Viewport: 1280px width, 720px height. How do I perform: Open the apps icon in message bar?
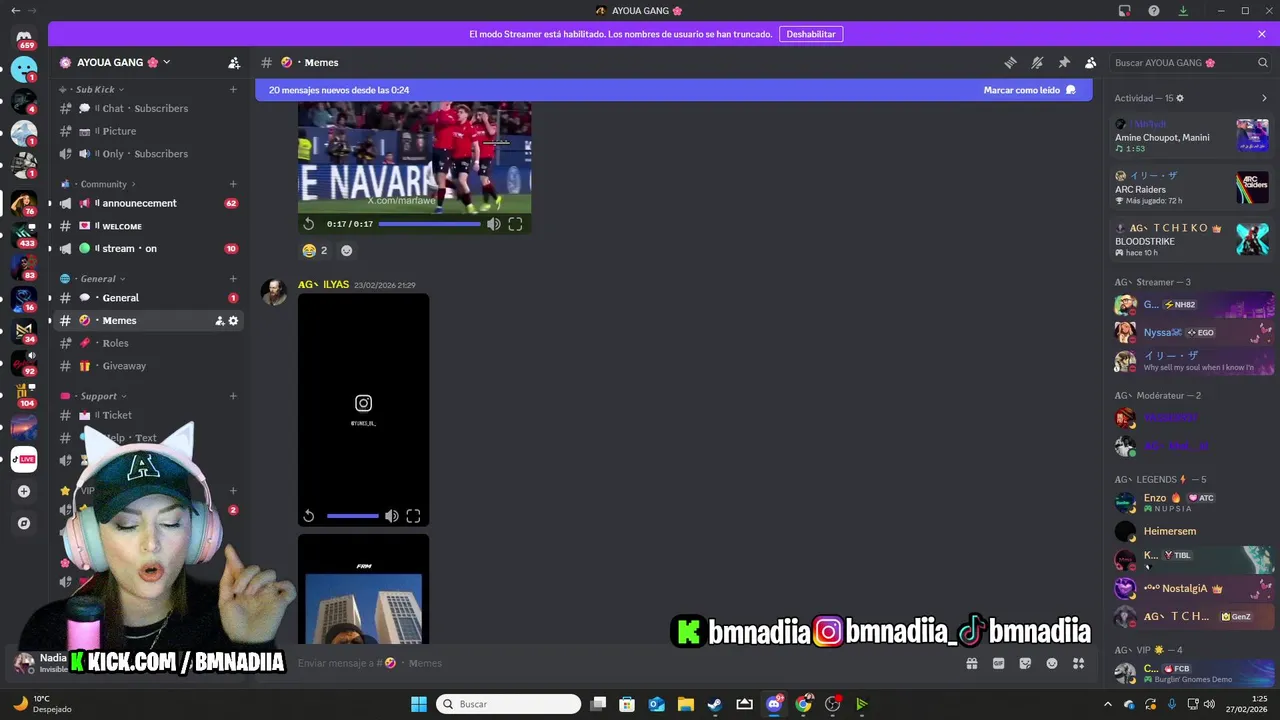pyautogui.click(x=1079, y=663)
